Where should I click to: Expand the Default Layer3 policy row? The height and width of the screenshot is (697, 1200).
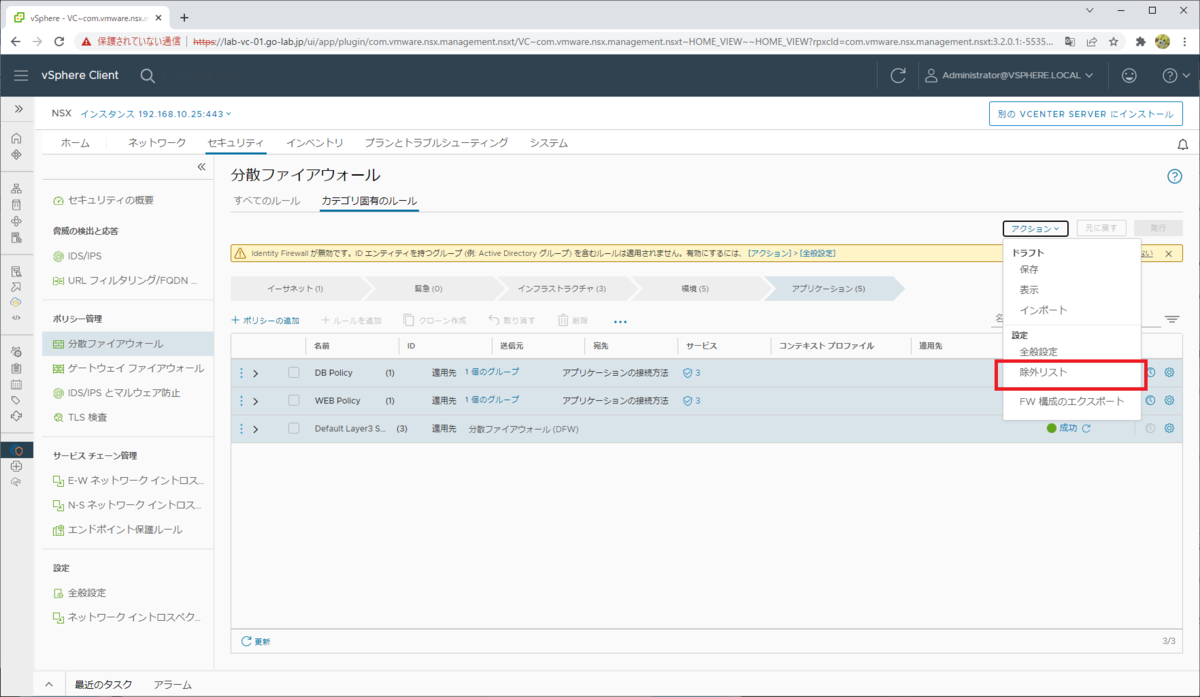[x=256, y=428]
